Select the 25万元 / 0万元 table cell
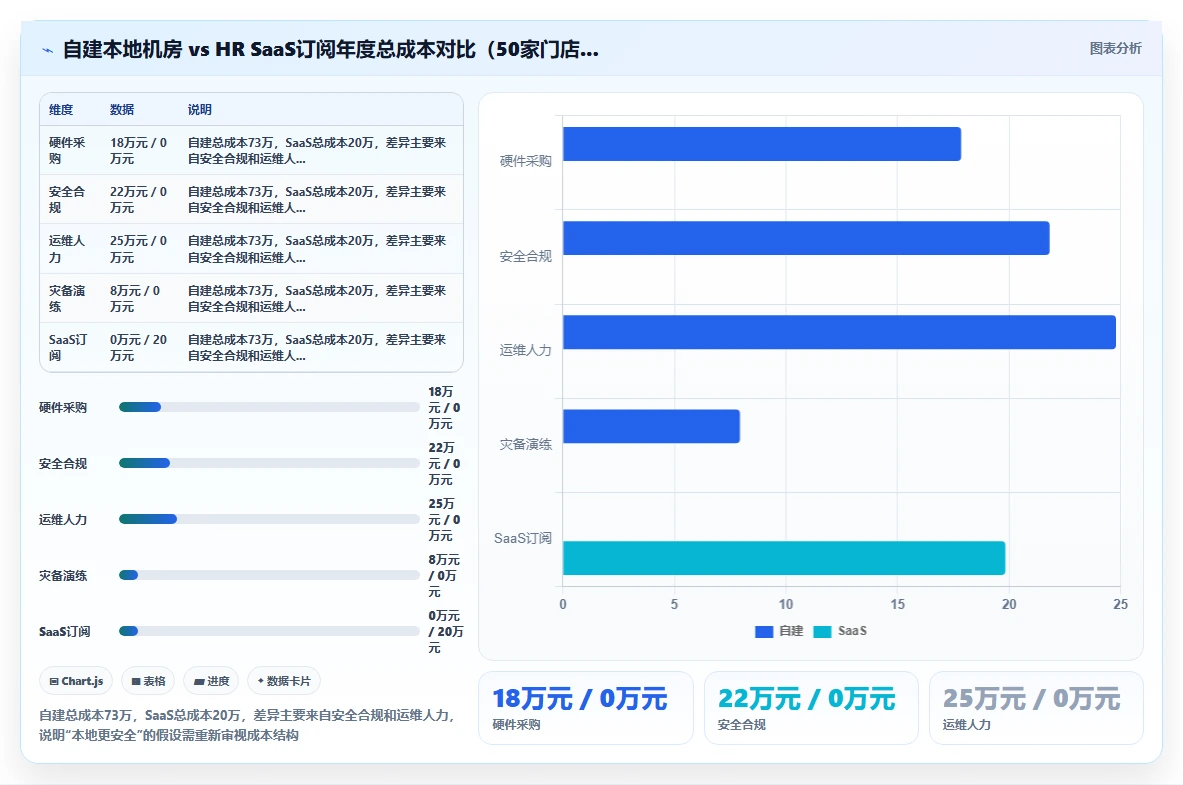 click(139, 249)
